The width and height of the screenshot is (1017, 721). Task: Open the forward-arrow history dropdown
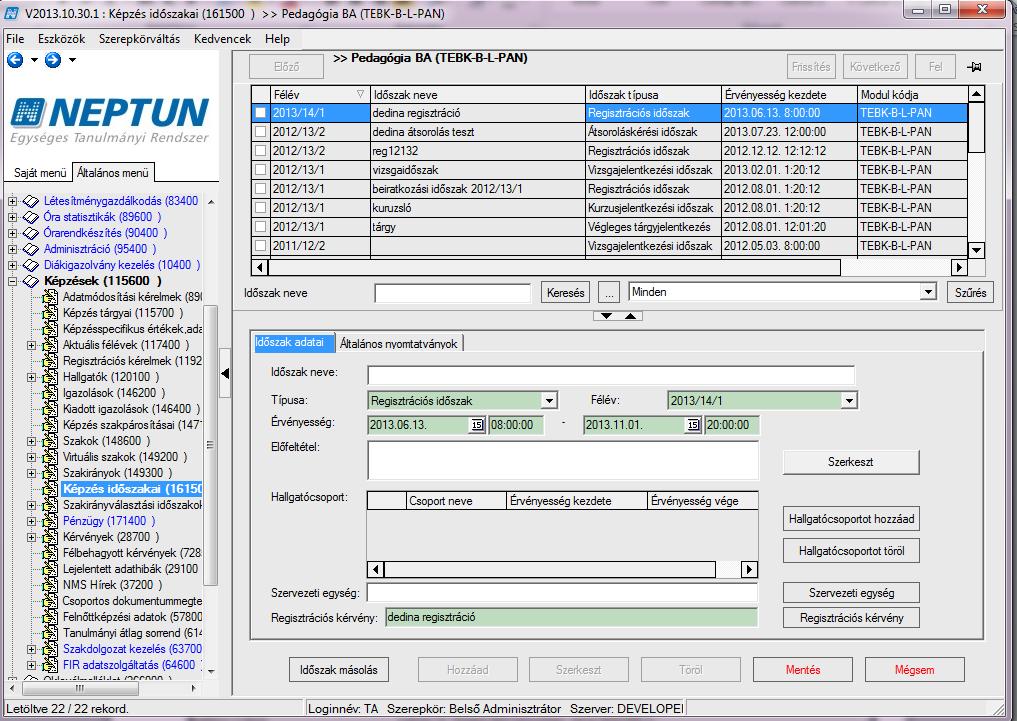click(x=72, y=60)
